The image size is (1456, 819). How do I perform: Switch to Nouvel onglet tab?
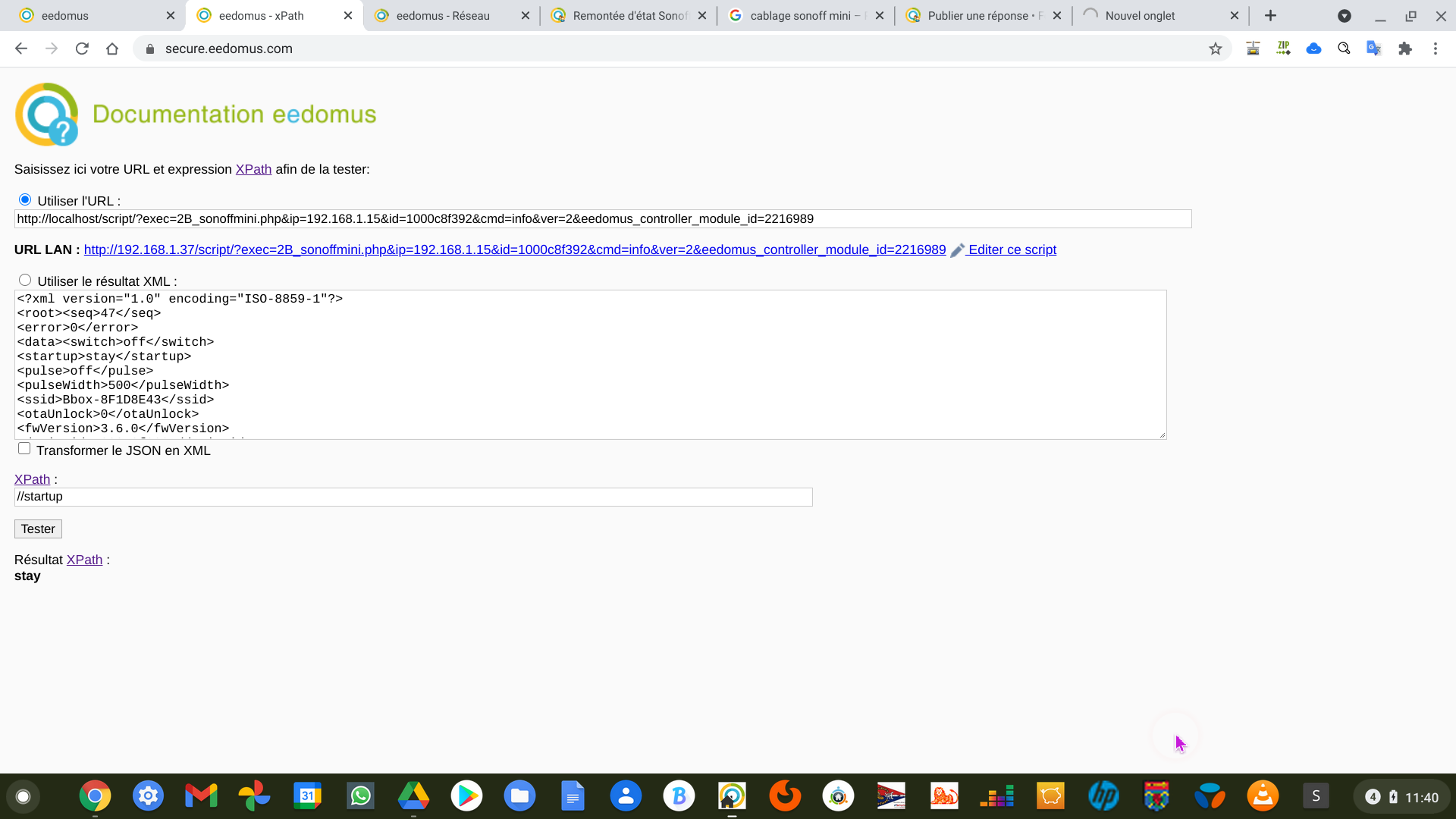tap(1160, 15)
